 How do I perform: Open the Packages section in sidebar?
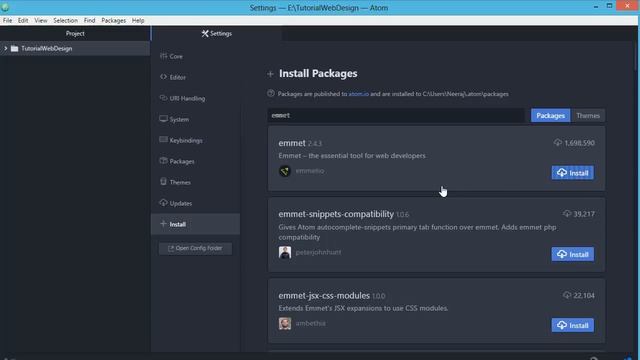tap(177, 161)
